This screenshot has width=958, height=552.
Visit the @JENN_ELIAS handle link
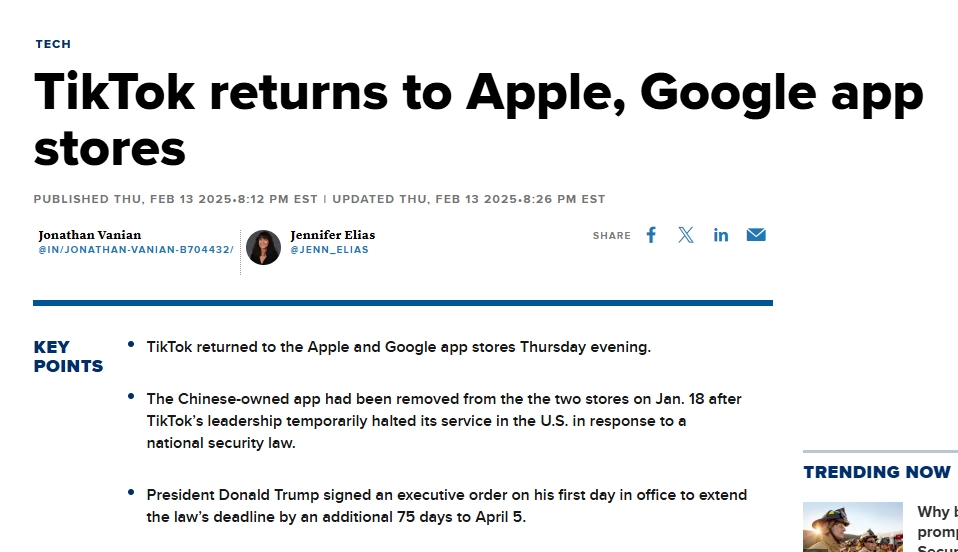point(329,250)
